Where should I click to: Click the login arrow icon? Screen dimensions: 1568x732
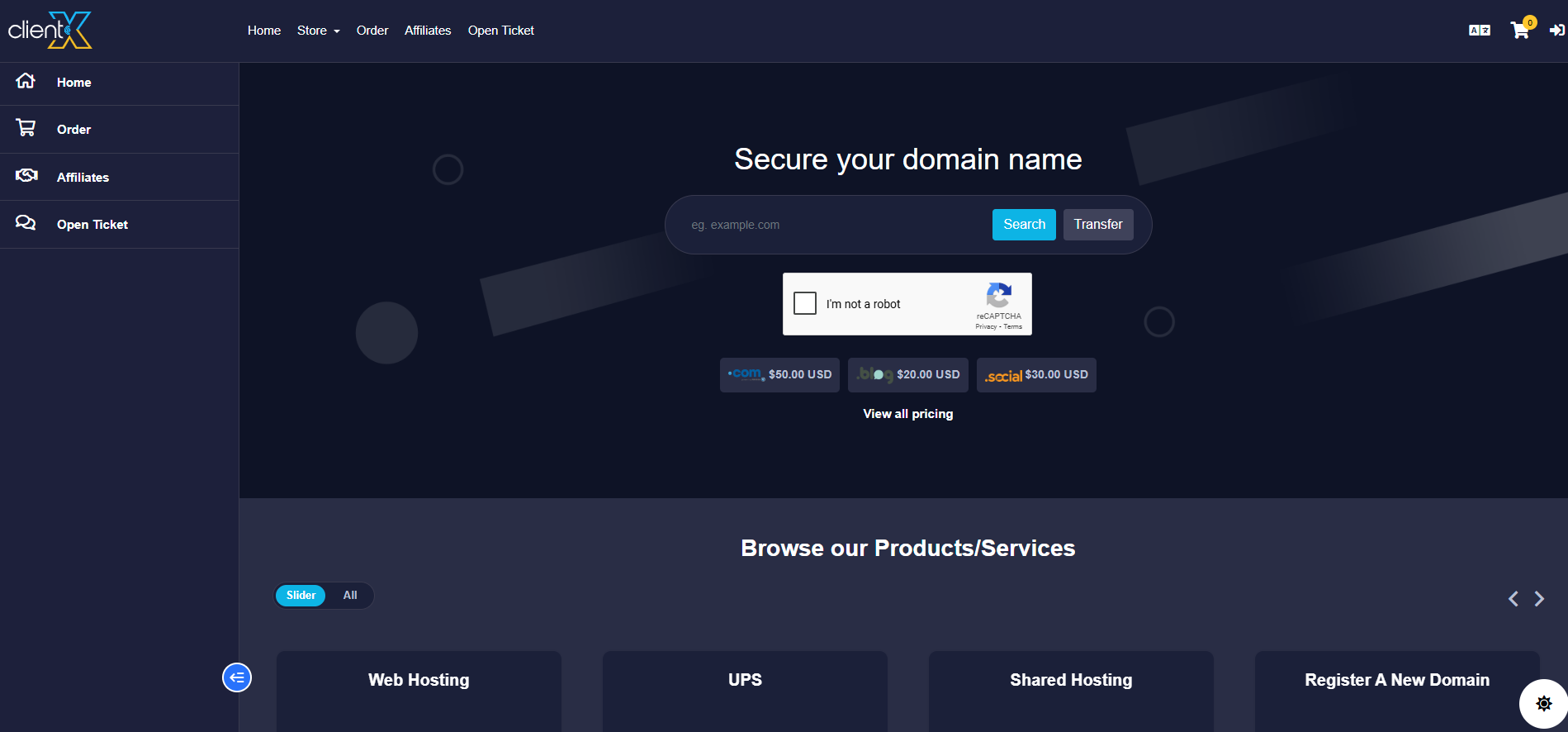(x=1556, y=31)
